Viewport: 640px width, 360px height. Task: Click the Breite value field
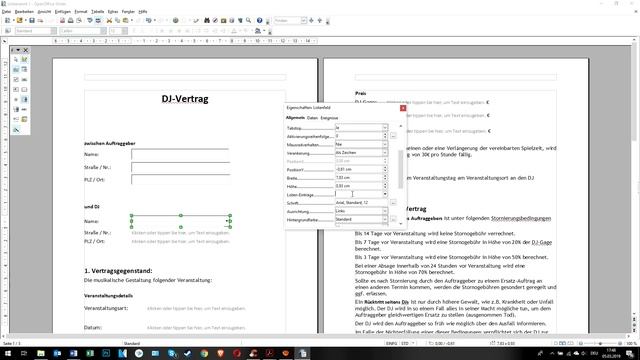[x=359, y=178]
